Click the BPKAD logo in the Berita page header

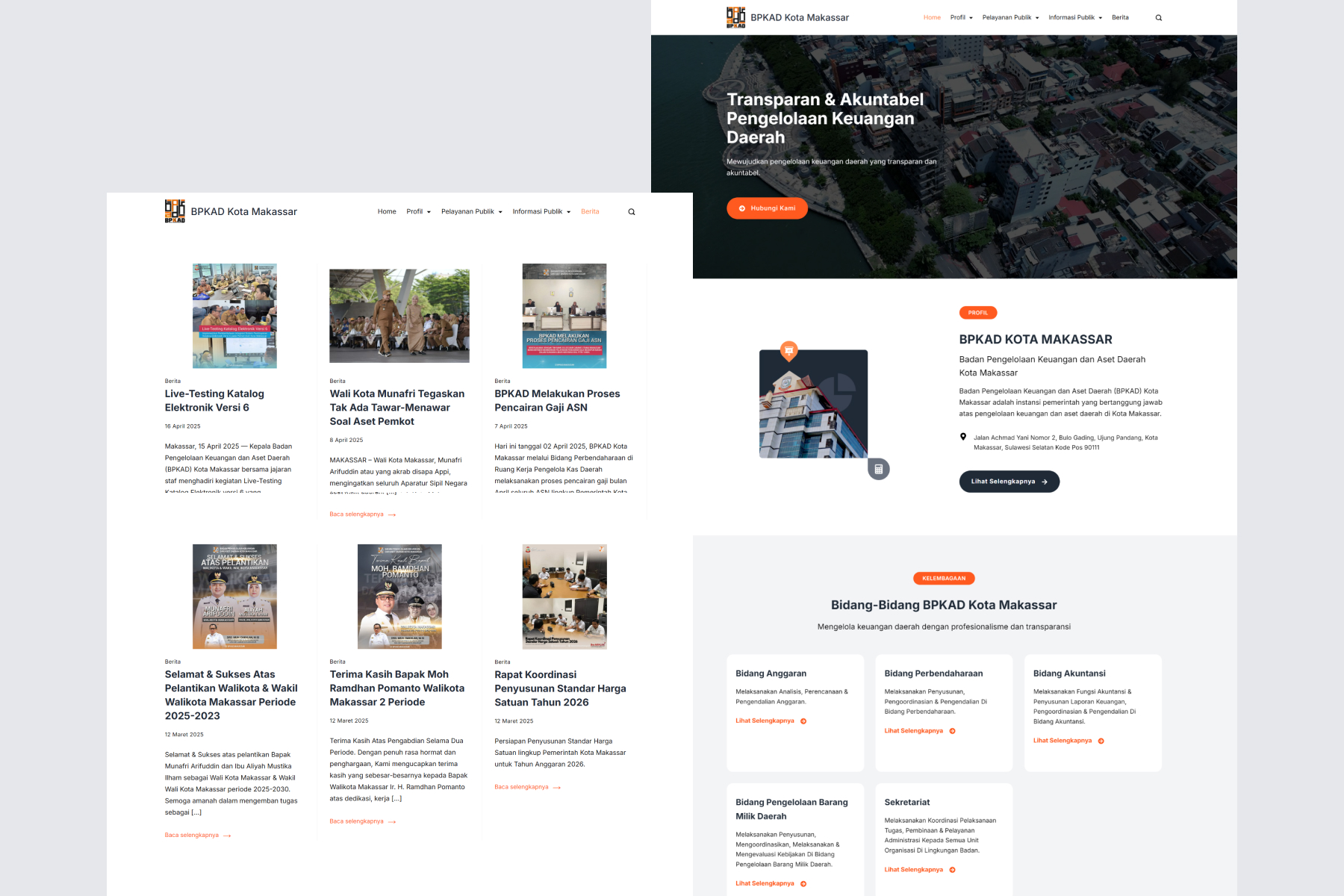175,211
